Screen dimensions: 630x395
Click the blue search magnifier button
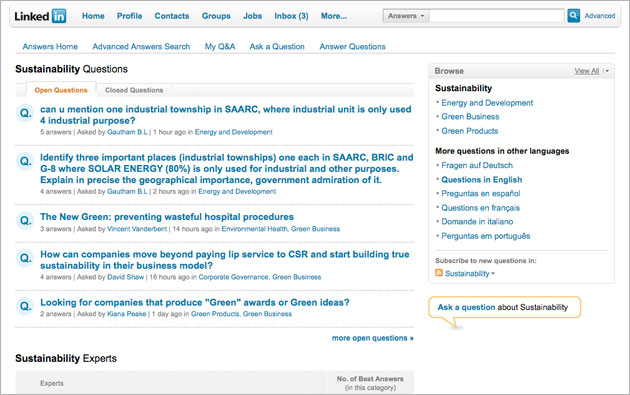[573, 16]
